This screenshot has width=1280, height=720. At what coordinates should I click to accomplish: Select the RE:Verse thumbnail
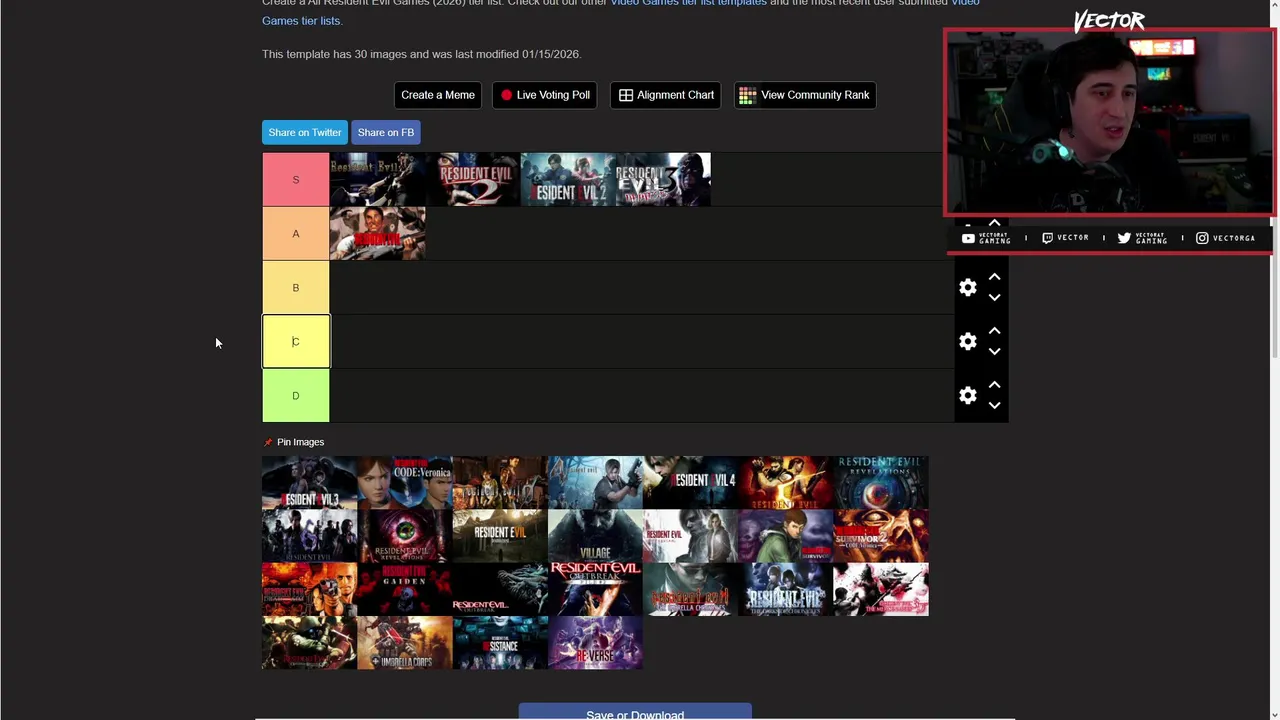(595, 643)
